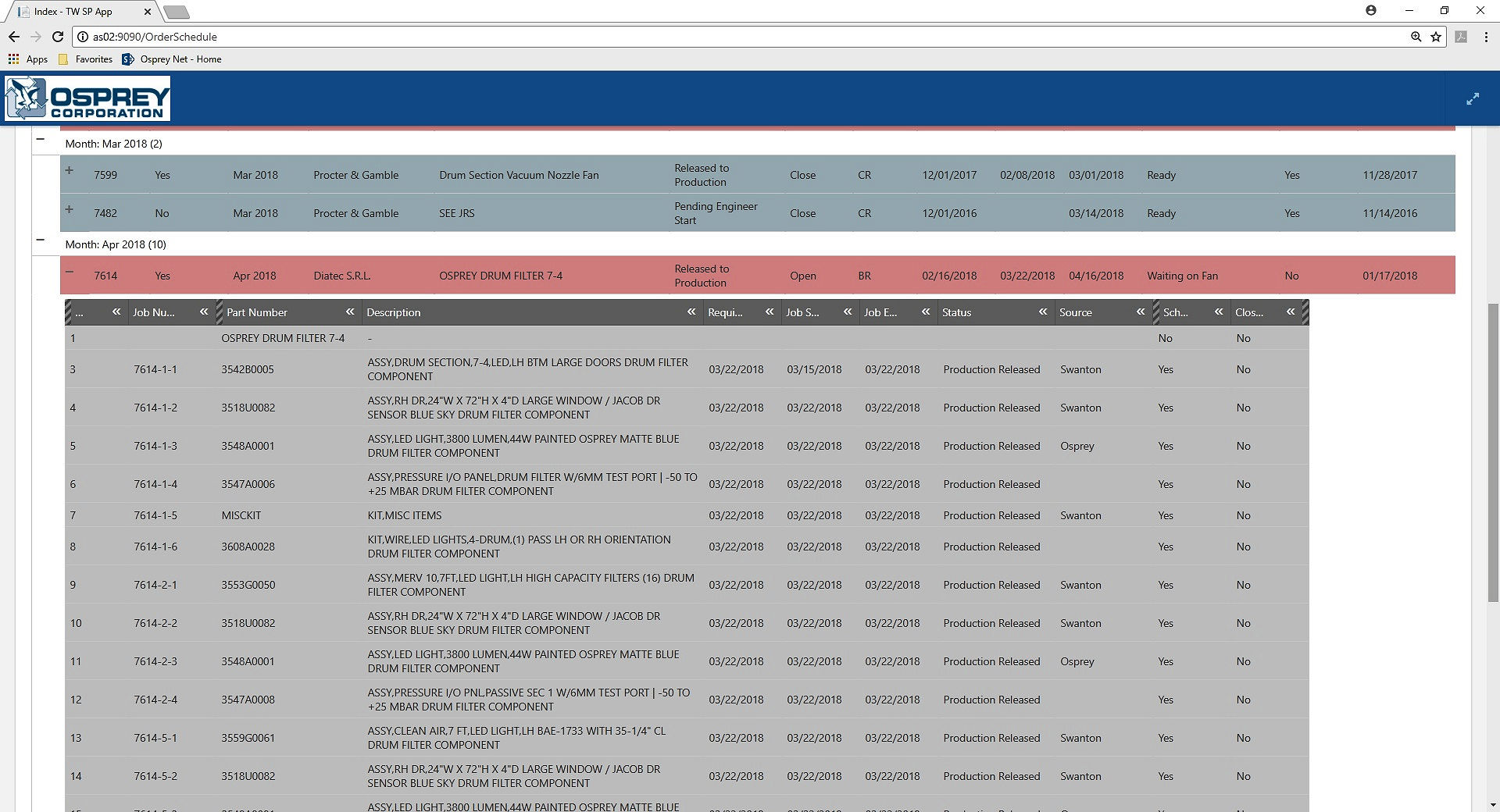The width and height of the screenshot is (1500, 812).
Task: Click 'Drum Section Vacuum Nozzle Fan' description
Action: click(519, 175)
